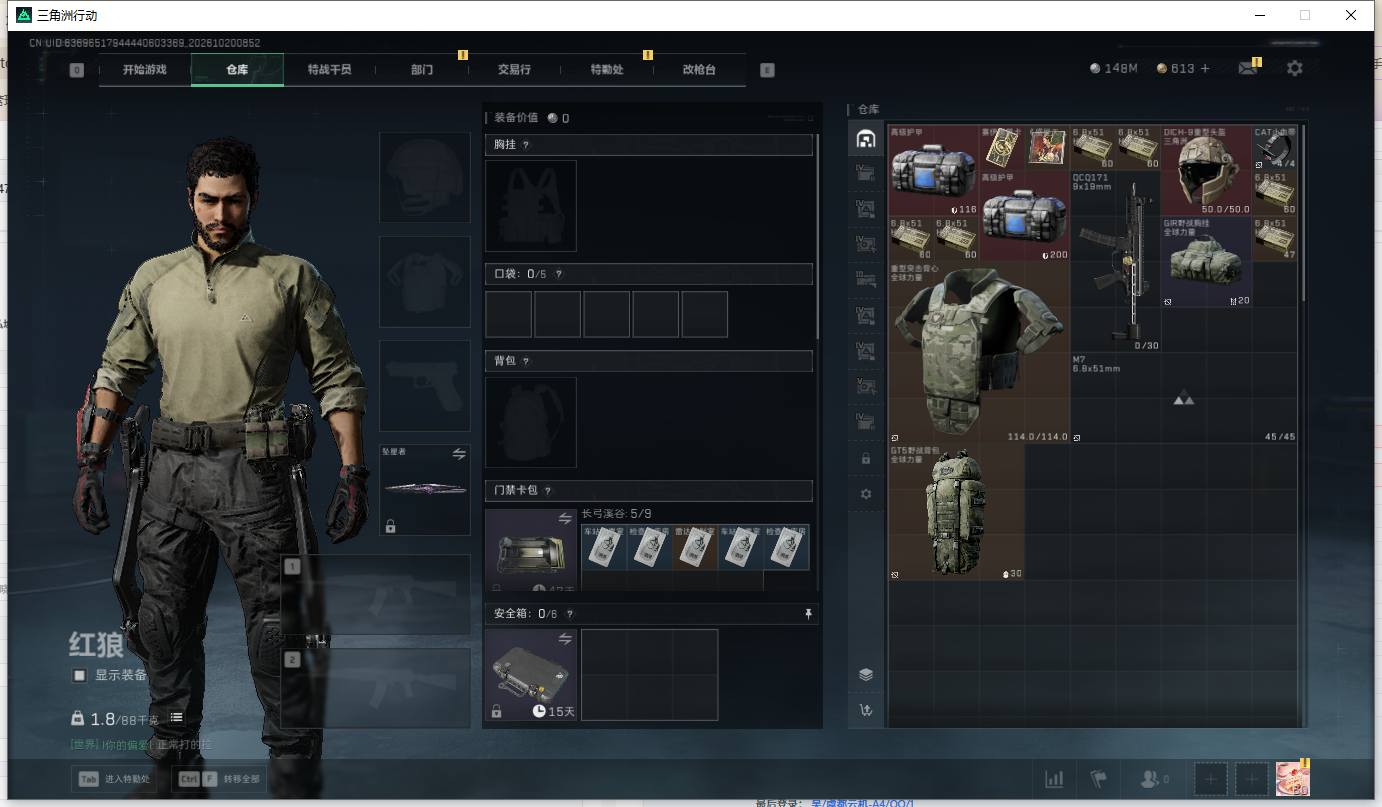Open the mail envelope icon
This screenshot has width=1382, height=807.
coord(1247,69)
